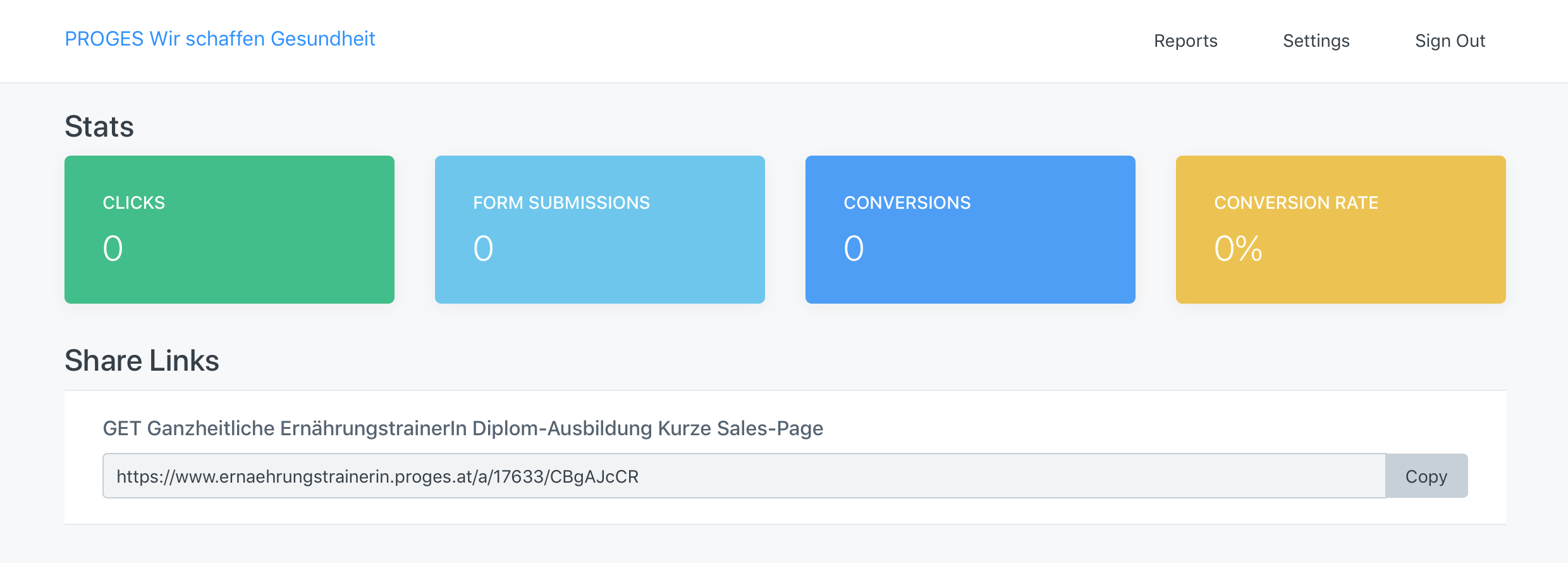Image resolution: width=1568 pixels, height=563 pixels.
Task: Click the Share Links heading
Action: click(x=142, y=361)
